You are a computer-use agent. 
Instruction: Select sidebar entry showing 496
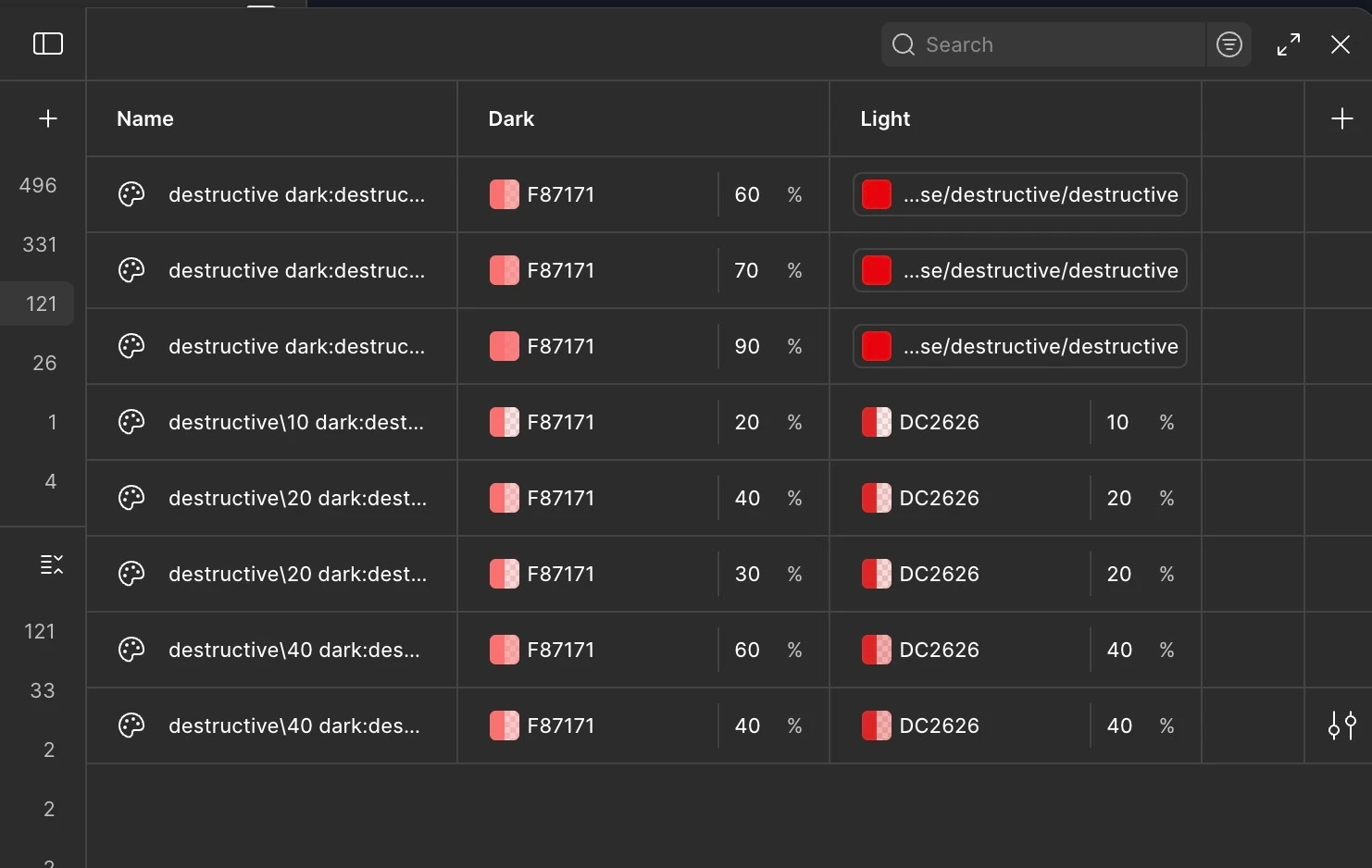click(38, 185)
